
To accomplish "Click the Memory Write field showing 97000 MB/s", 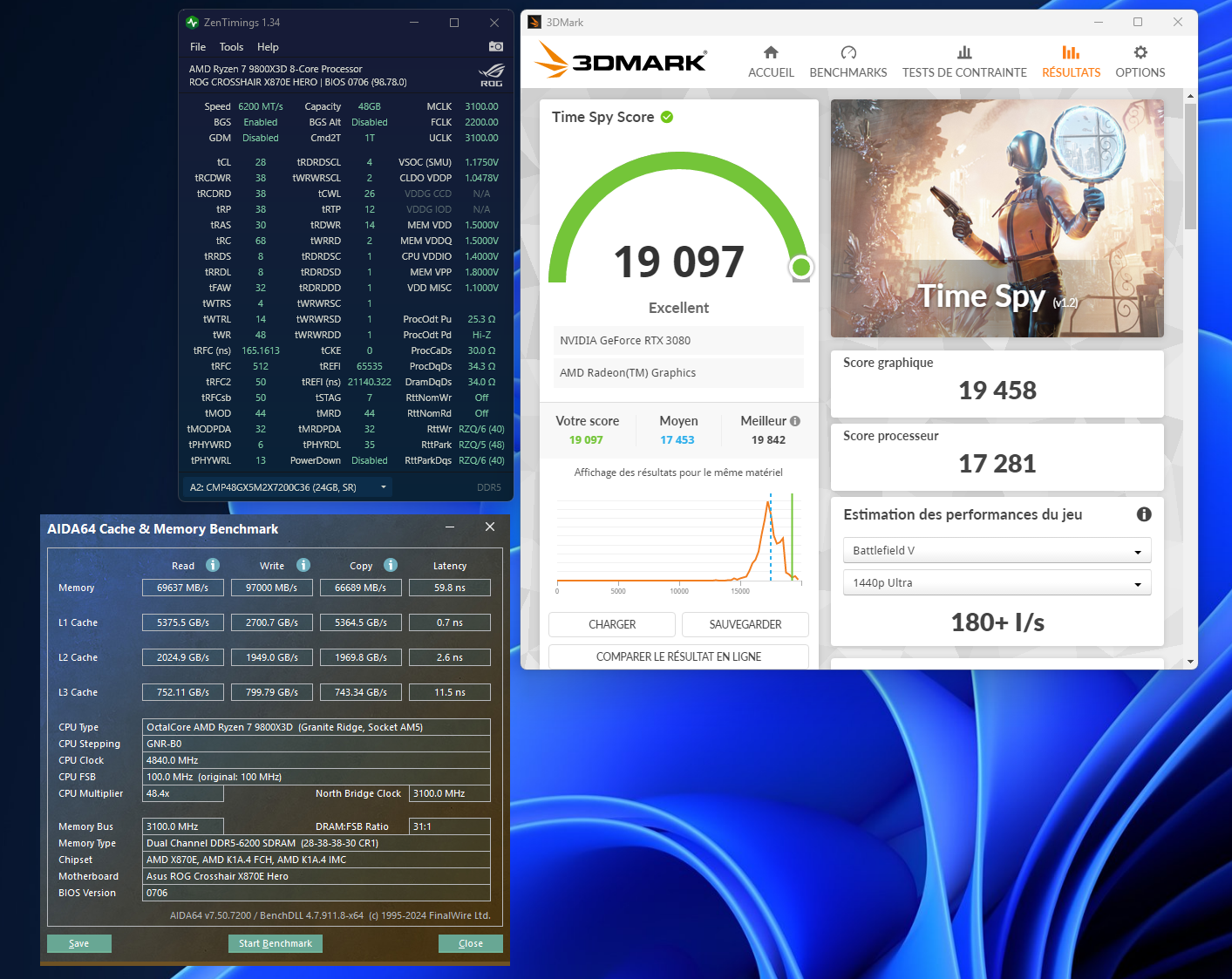I will (x=272, y=588).
